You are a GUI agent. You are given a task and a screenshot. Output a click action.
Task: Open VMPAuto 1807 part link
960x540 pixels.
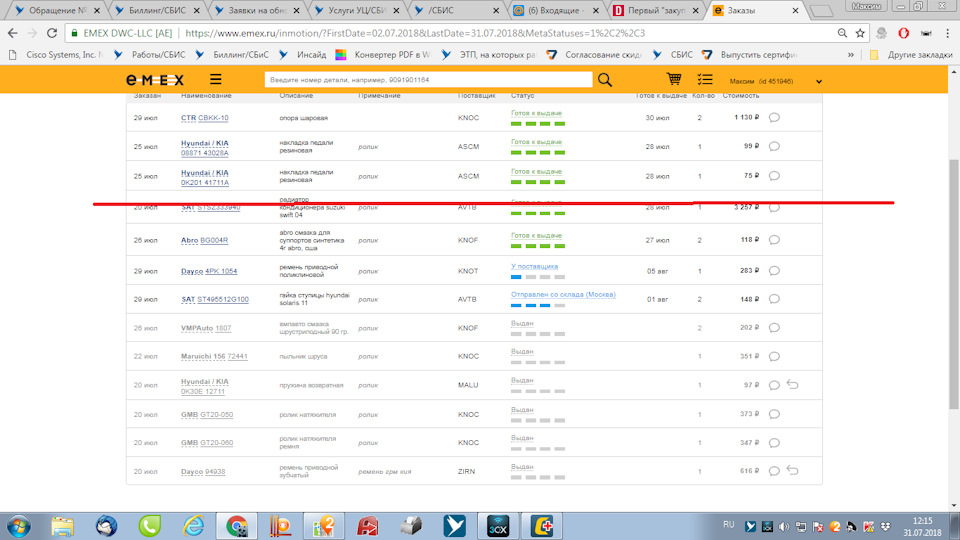click(x=206, y=328)
